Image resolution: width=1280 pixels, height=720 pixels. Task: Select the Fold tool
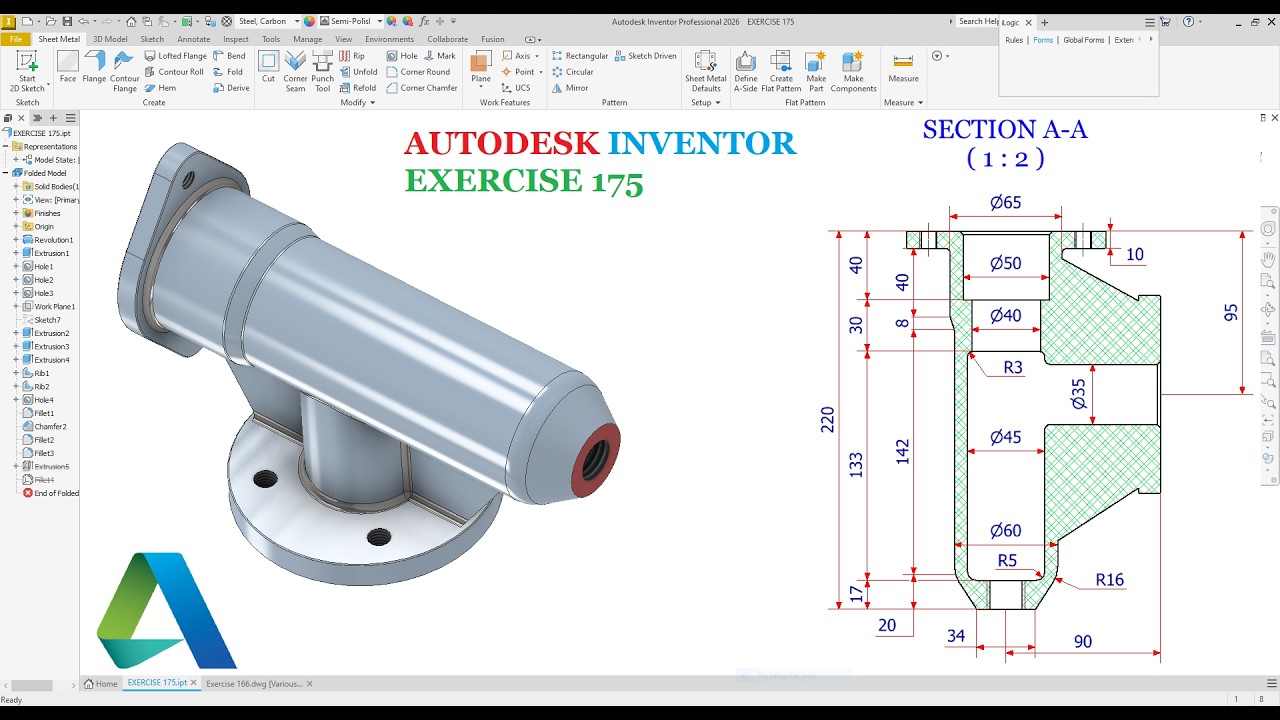[x=228, y=72]
